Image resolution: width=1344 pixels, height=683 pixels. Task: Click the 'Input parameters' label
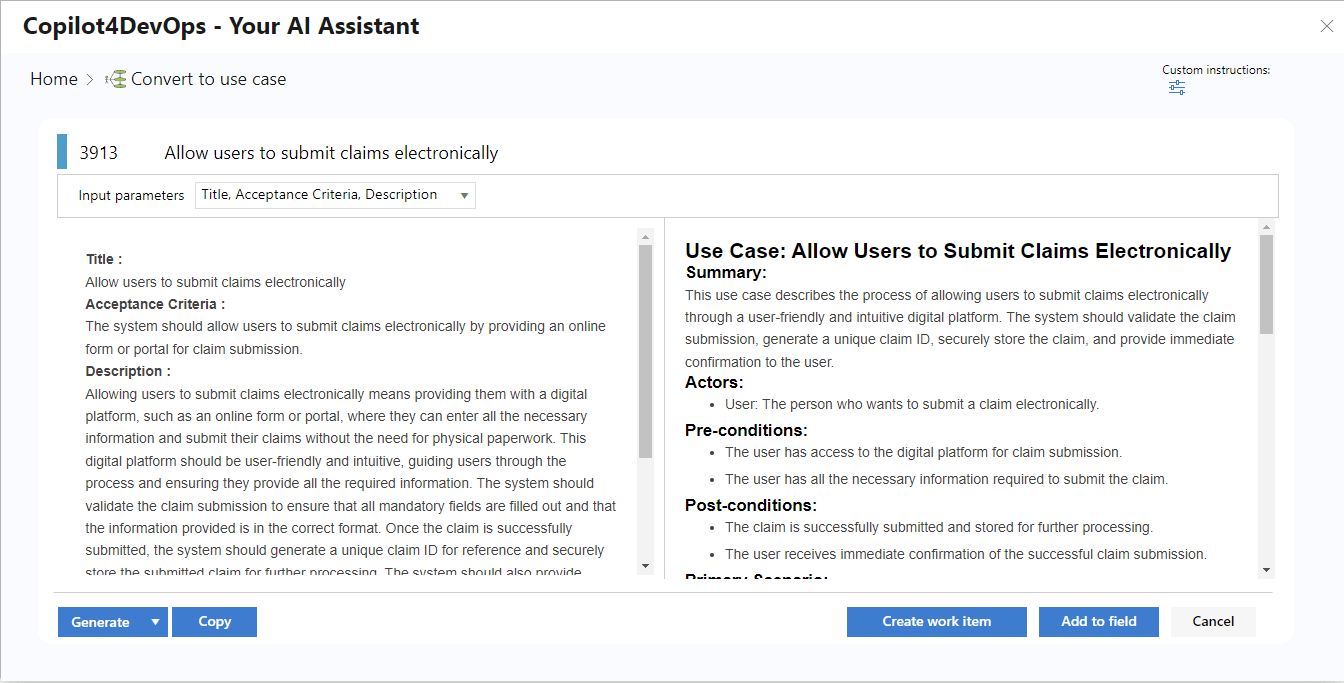click(132, 196)
